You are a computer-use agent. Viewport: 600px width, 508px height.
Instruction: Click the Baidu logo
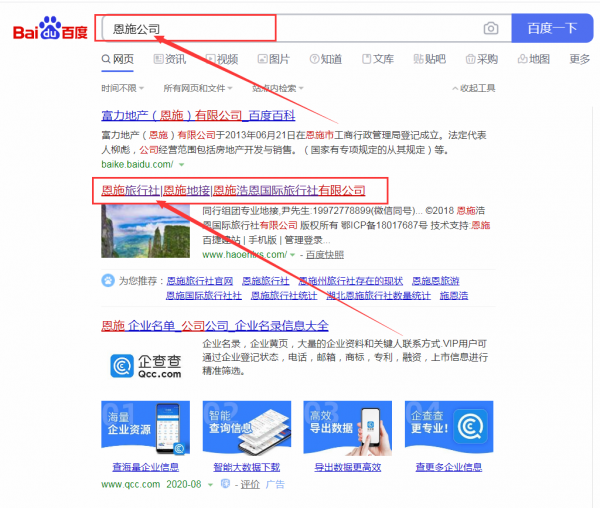coord(50,29)
